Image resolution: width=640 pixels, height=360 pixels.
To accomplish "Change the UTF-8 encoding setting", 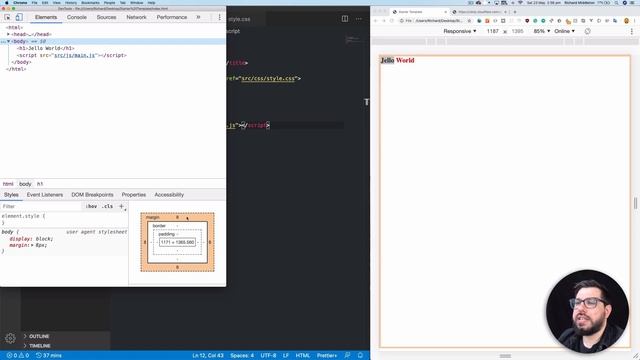I will click(268, 356).
